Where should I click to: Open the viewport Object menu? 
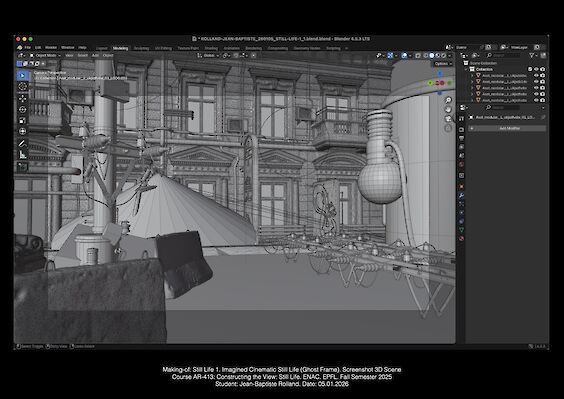click(x=108, y=55)
